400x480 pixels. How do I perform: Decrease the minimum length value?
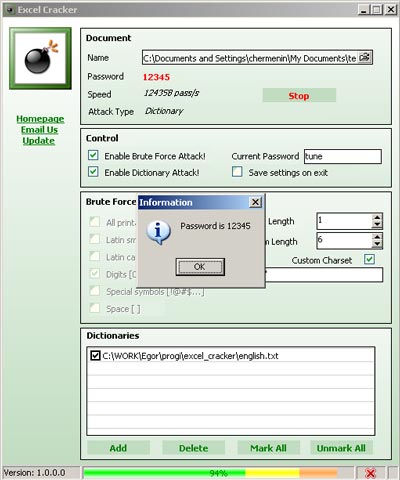coord(377,225)
